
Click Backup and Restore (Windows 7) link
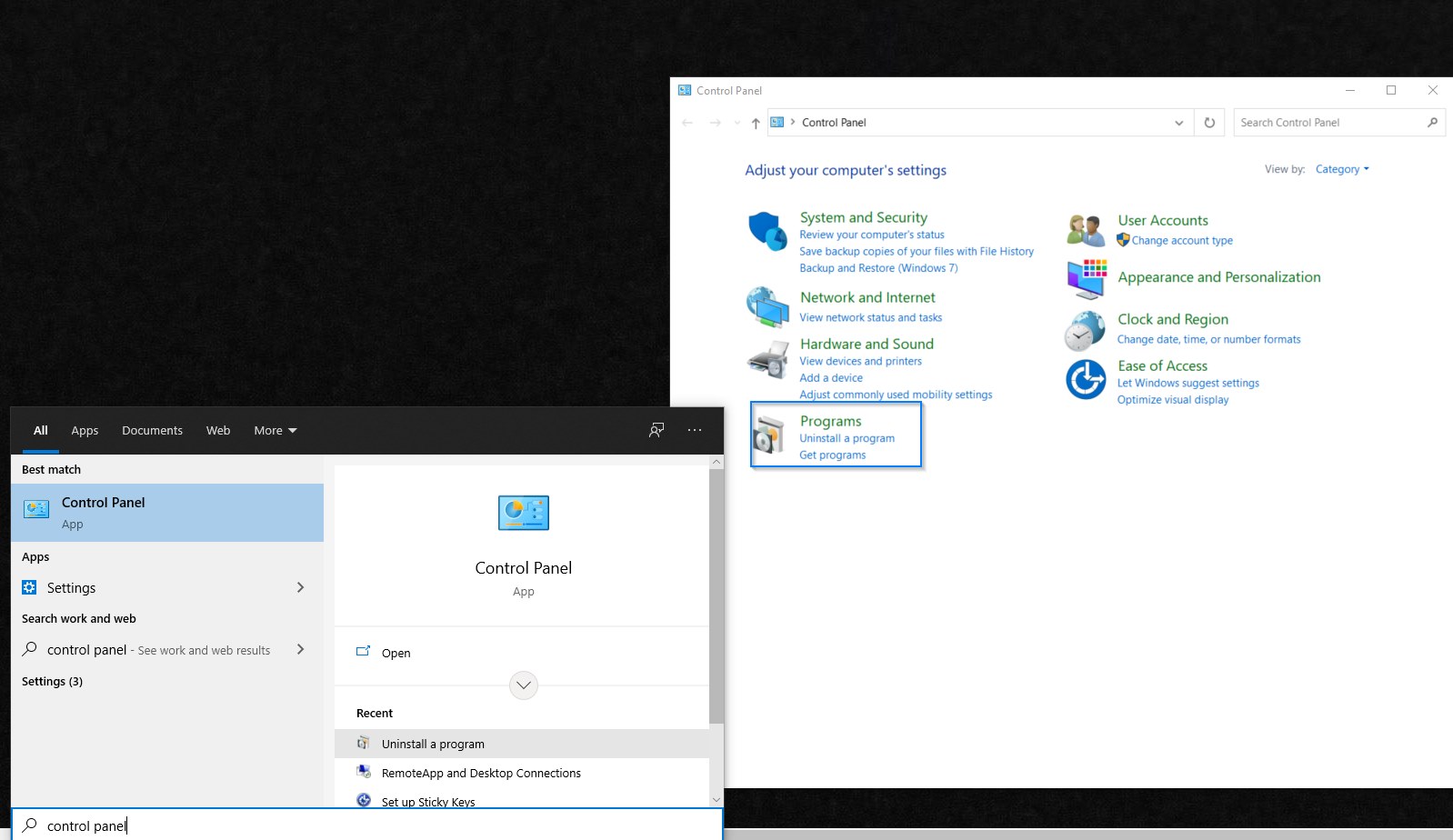point(878,268)
